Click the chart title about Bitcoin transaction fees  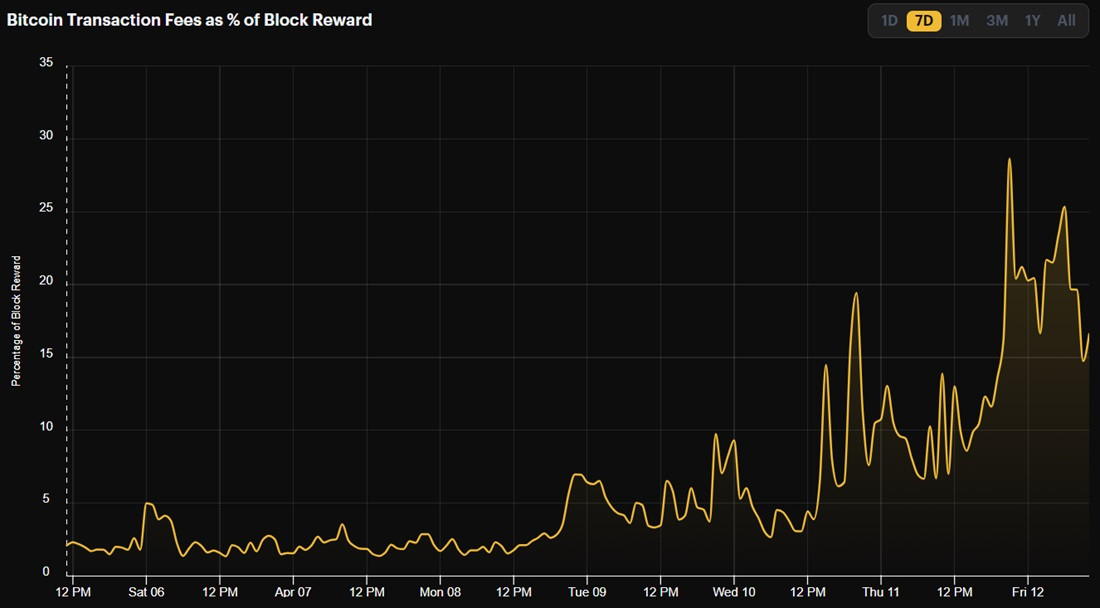[x=190, y=20]
